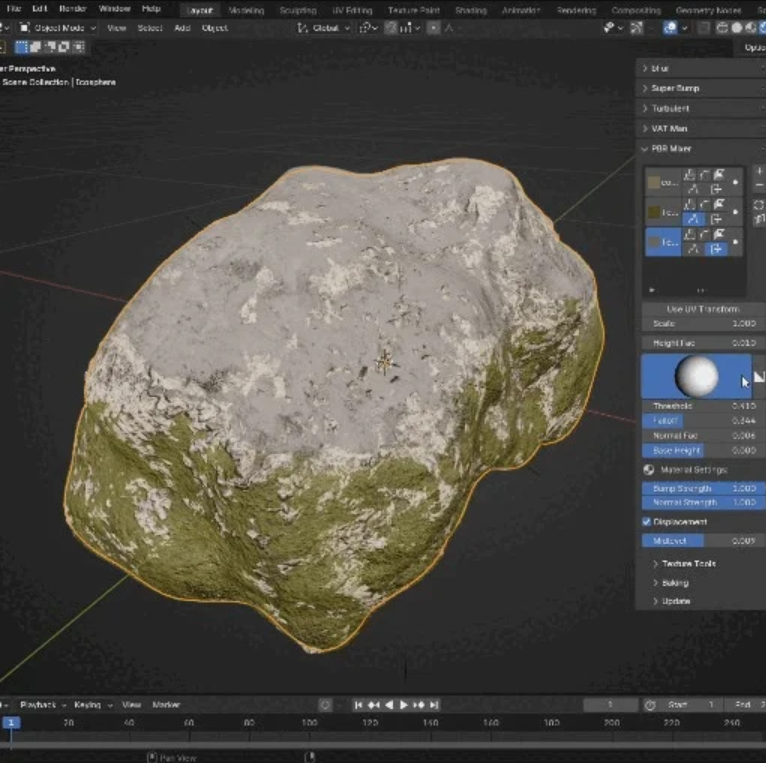Click the material sphere preview thumbnail
This screenshot has height=763, width=766.
click(x=696, y=377)
